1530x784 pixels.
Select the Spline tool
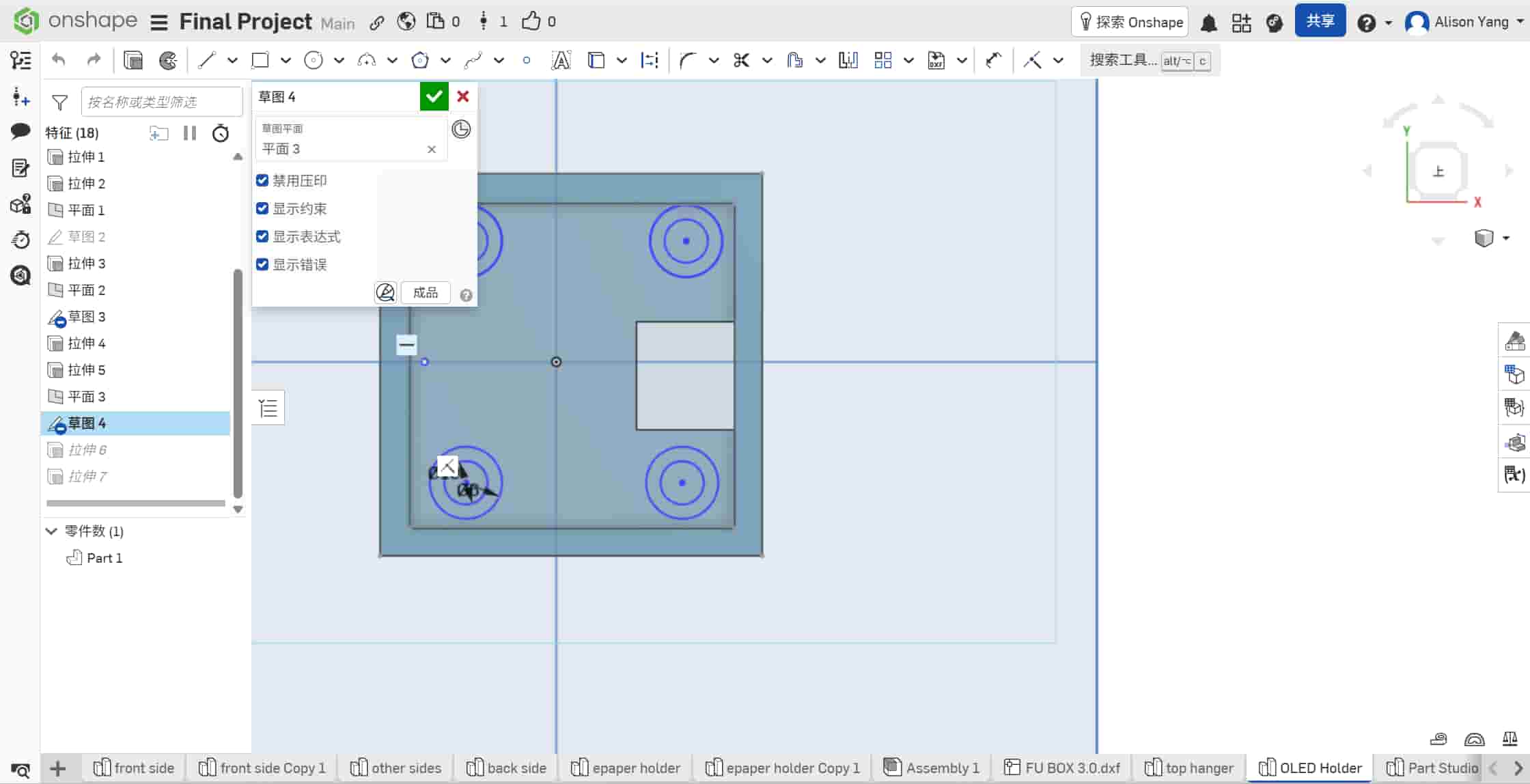coord(473,60)
